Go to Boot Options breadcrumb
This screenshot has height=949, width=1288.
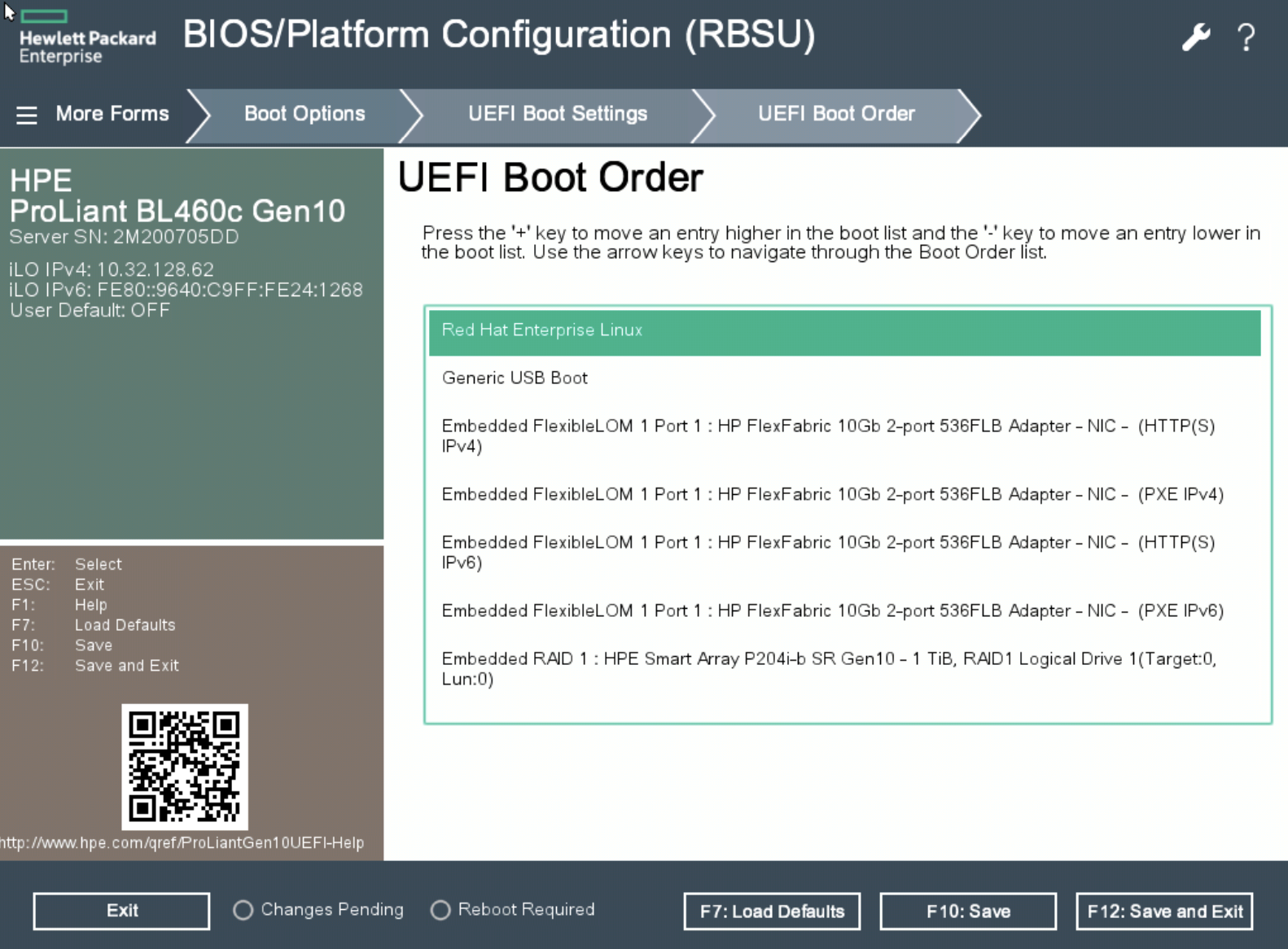click(x=304, y=114)
